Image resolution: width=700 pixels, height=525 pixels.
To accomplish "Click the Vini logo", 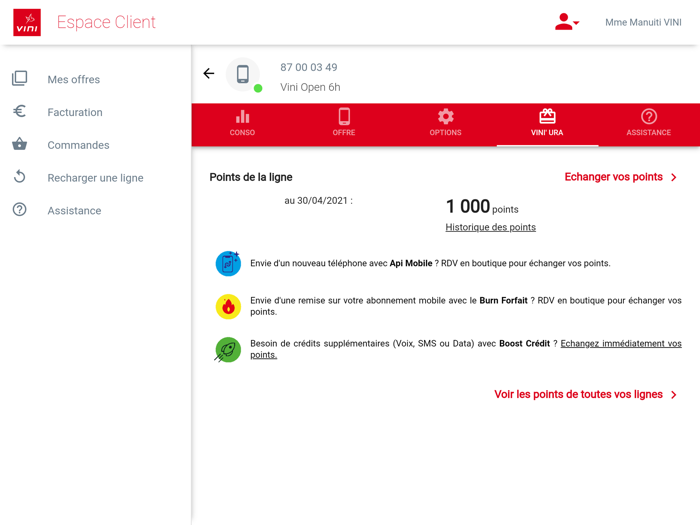I will [x=27, y=22].
